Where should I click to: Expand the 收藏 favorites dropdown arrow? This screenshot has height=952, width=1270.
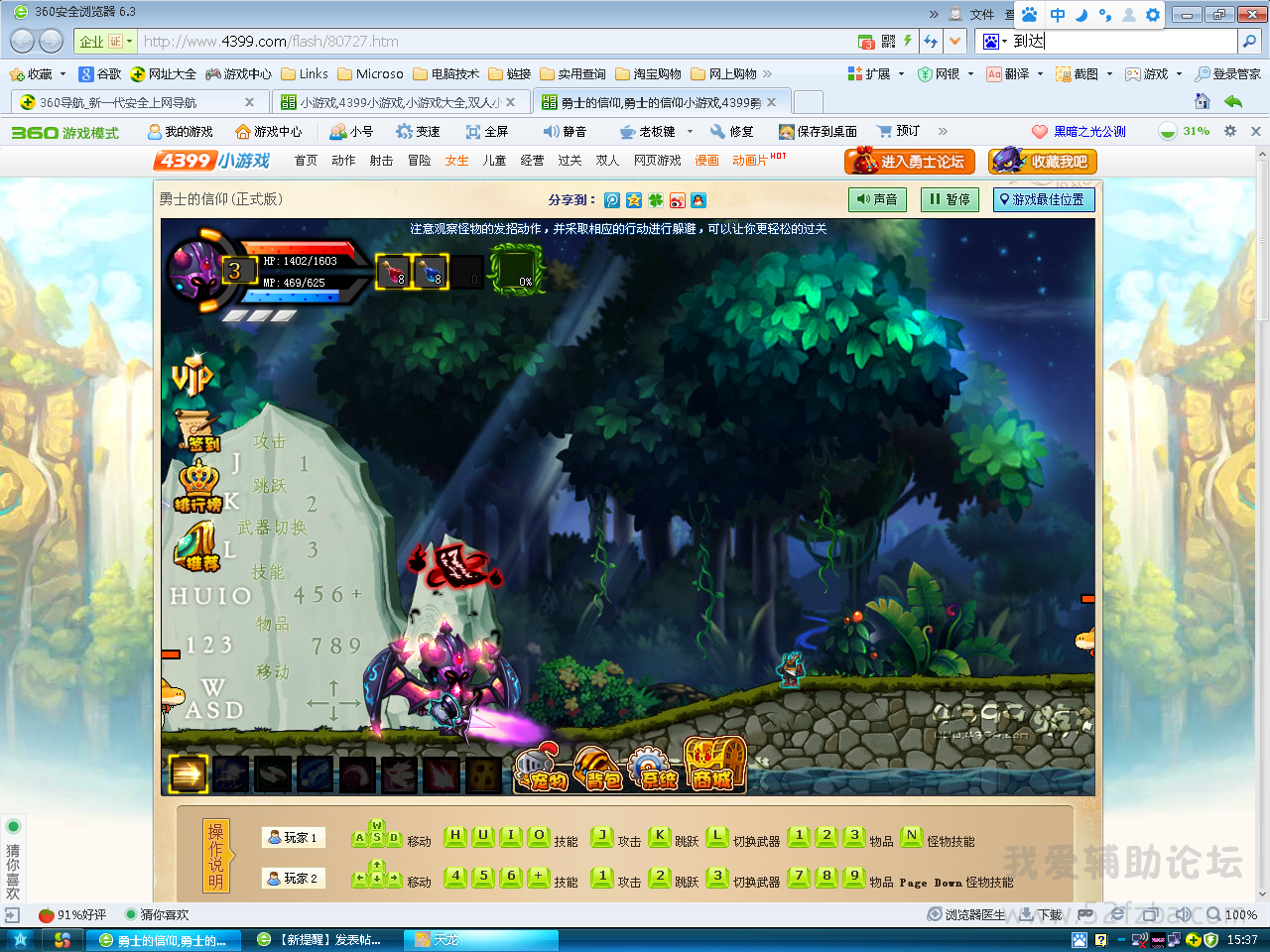coord(63,73)
